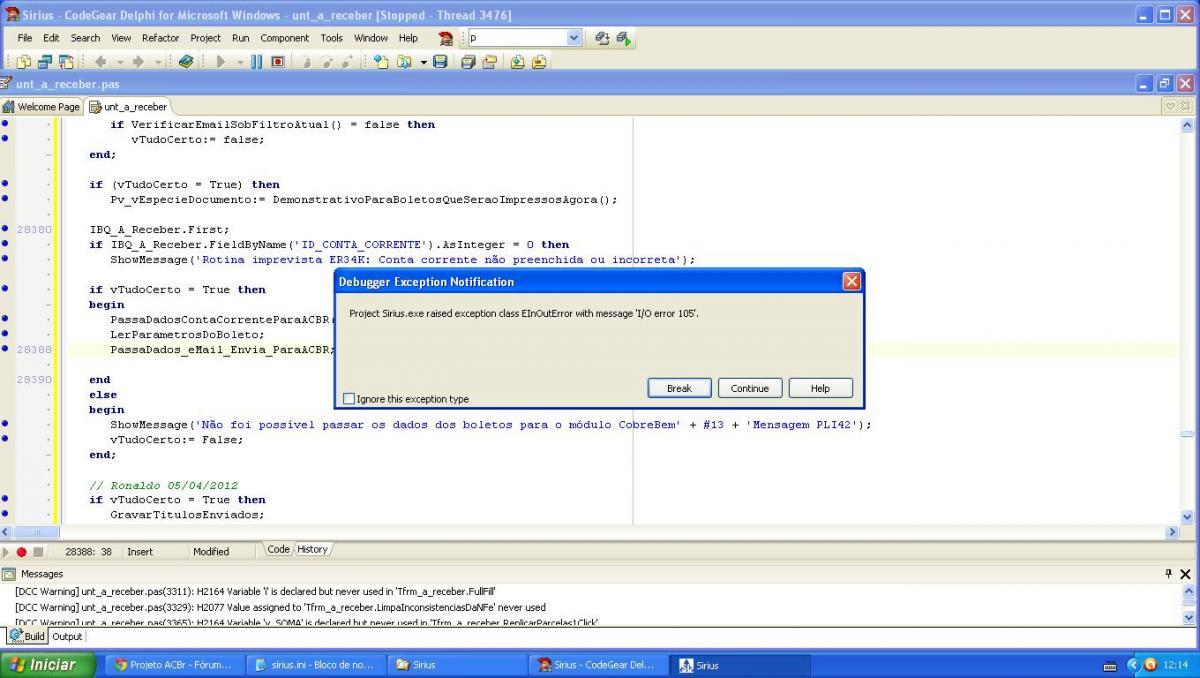
Task: Click the Break button in exception dialog
Action: coord(679,388)
